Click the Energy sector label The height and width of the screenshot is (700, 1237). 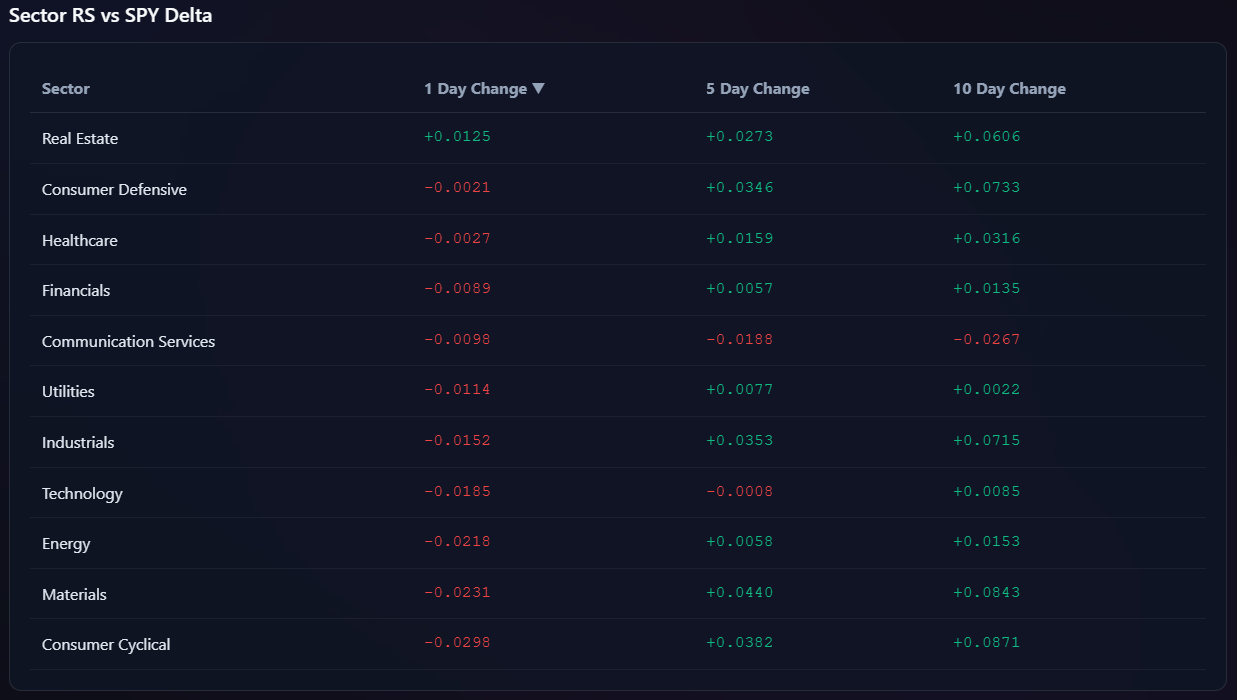[66, 544]
